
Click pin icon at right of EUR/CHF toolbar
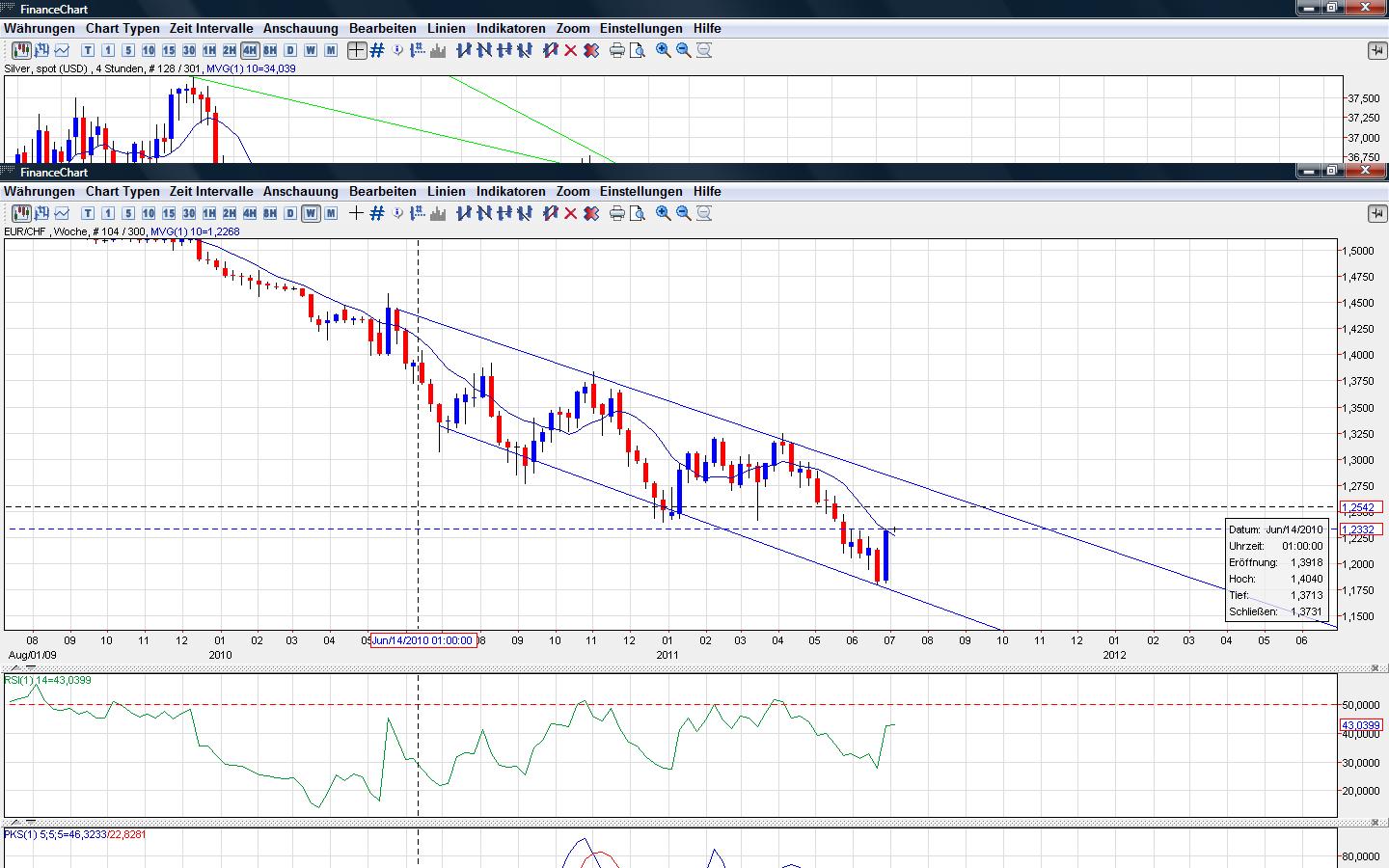click(1376, 213)
